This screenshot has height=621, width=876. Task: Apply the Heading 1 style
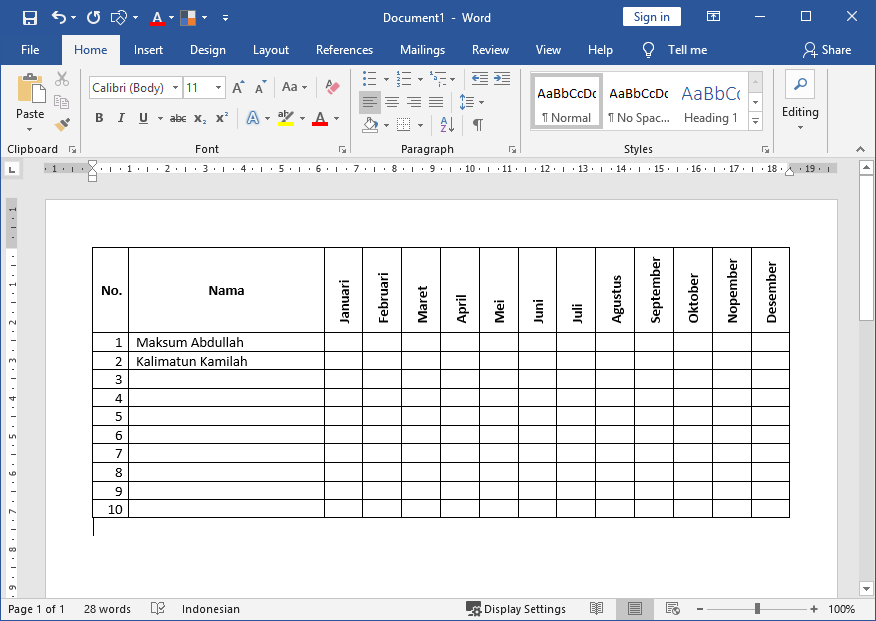tap(711, 102)
